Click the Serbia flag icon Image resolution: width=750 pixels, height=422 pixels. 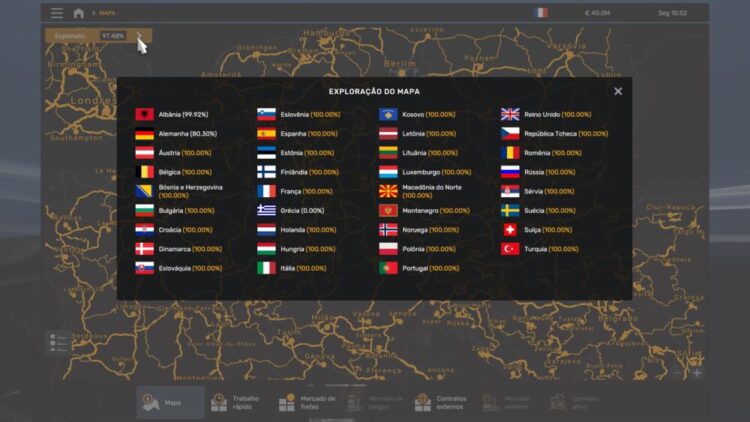tap(510, 191)
